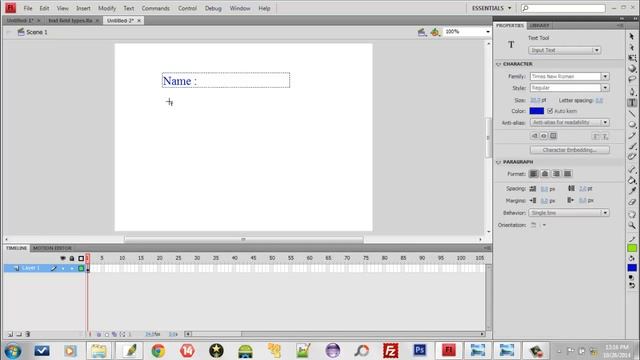Align paragraph right format button
Viewport: 640px width, 360px height.
[x=556, y=174]
